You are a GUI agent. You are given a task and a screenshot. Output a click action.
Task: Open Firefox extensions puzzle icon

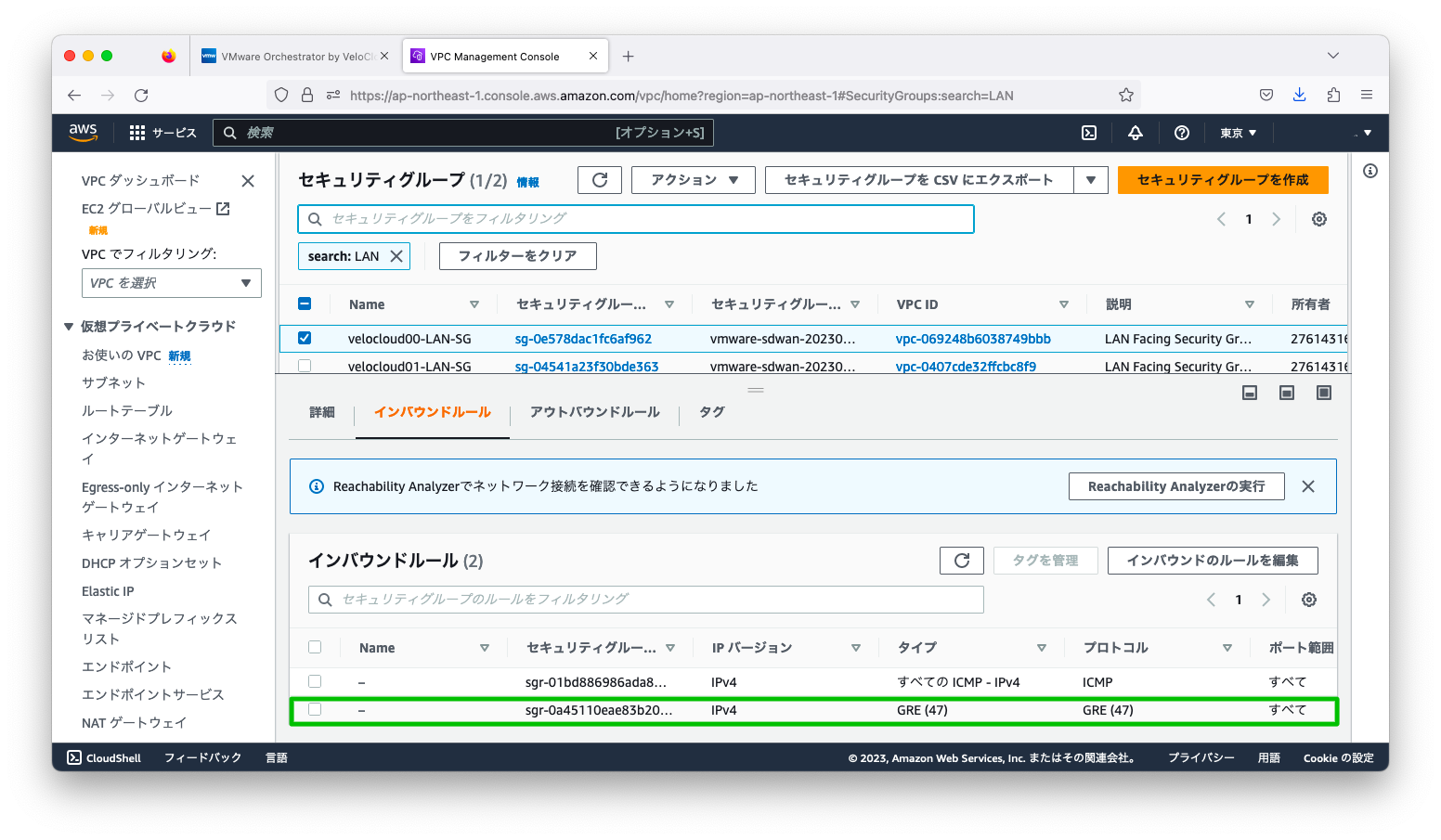point(1333,95)
